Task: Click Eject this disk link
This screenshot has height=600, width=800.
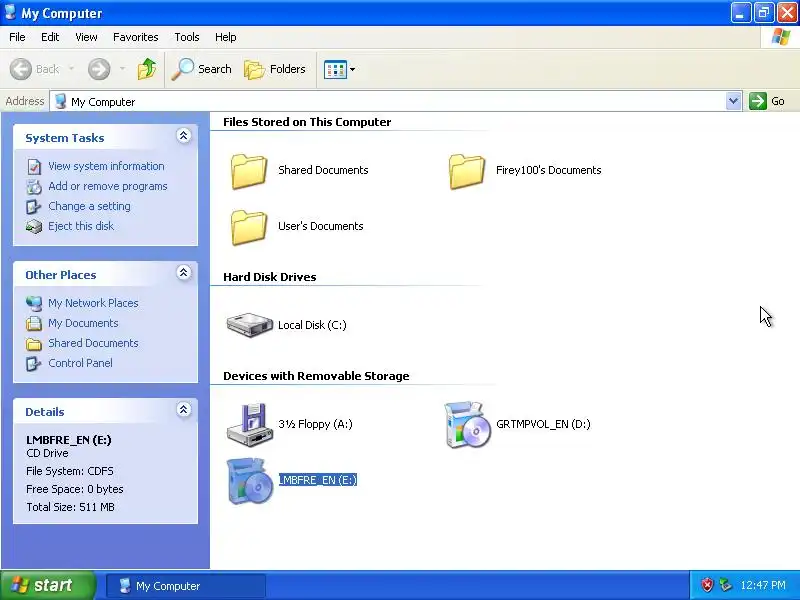Action: click(81, 226)
